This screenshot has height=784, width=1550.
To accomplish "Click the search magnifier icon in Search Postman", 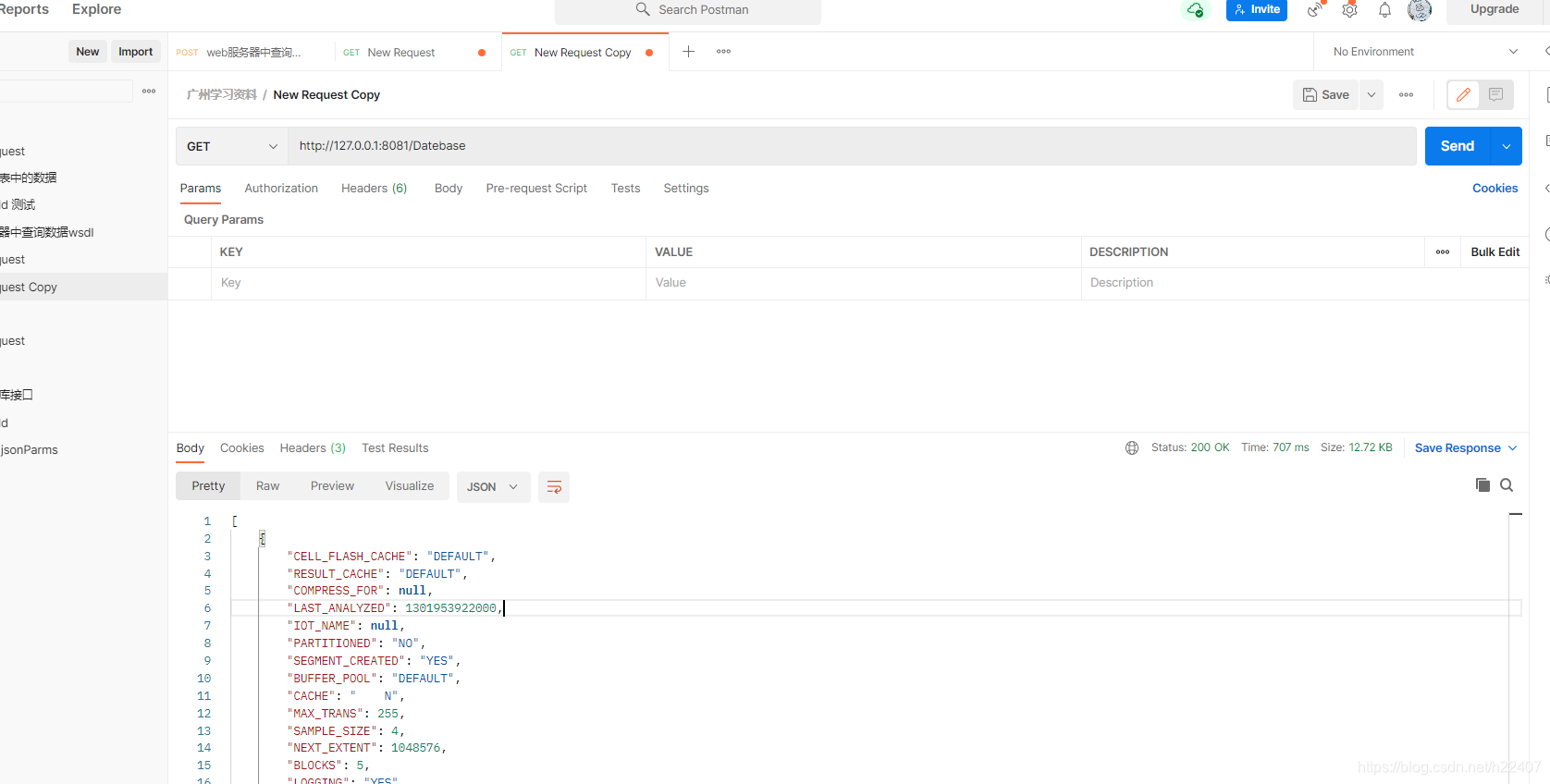I will pos(643,9).
